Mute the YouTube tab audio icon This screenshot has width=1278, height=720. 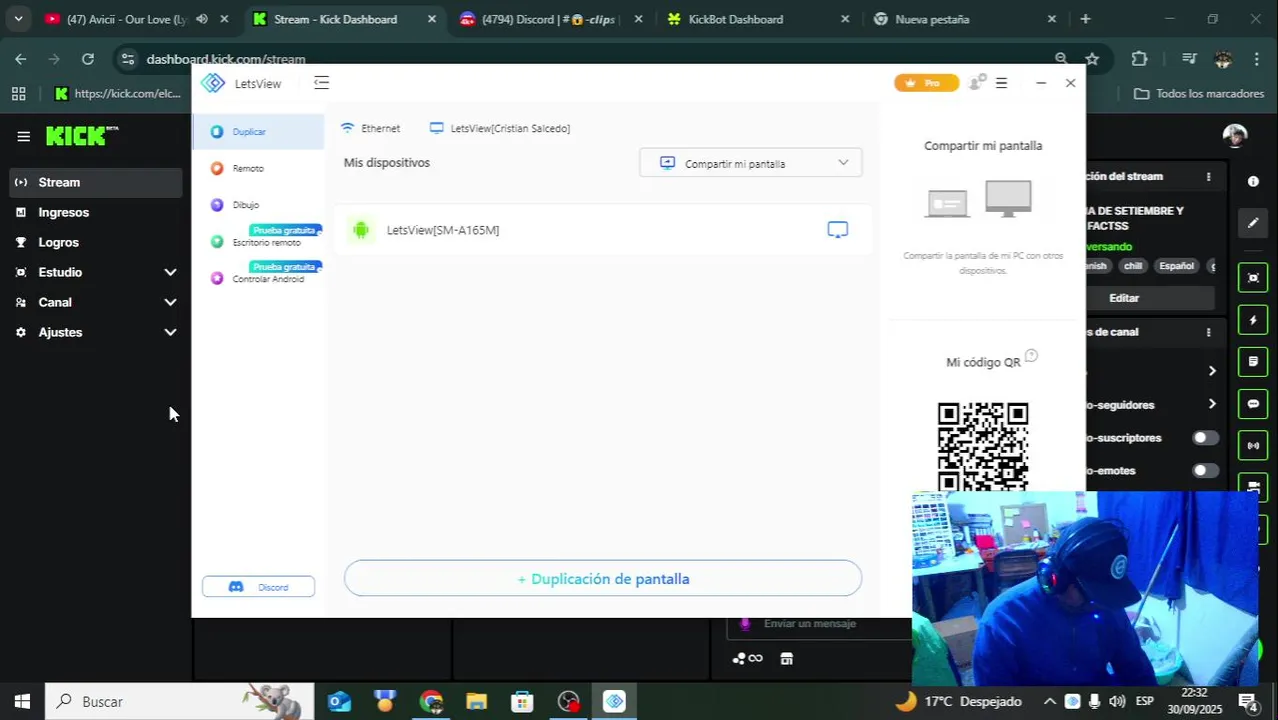[x=202, y=19]
